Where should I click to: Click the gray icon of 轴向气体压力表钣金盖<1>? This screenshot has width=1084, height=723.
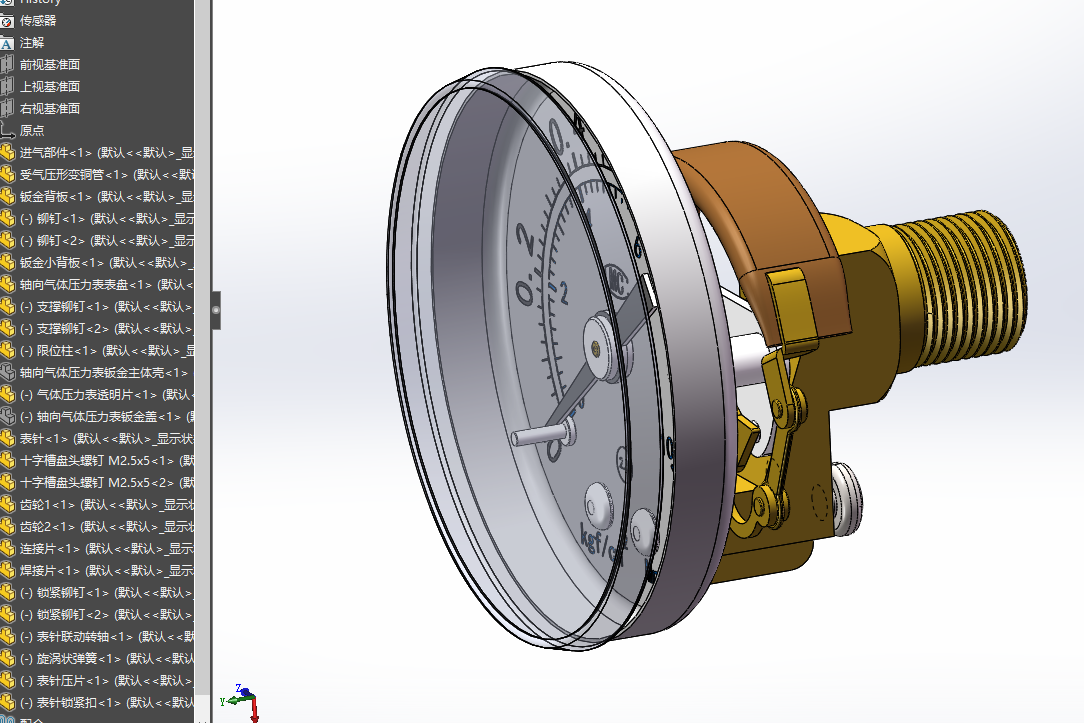7,417
